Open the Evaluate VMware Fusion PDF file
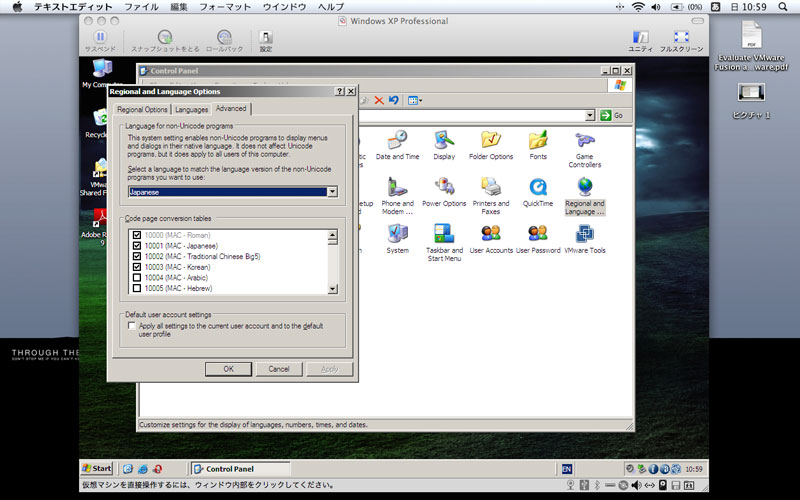The width and height of the screenshot is (800, 500). 751,45
